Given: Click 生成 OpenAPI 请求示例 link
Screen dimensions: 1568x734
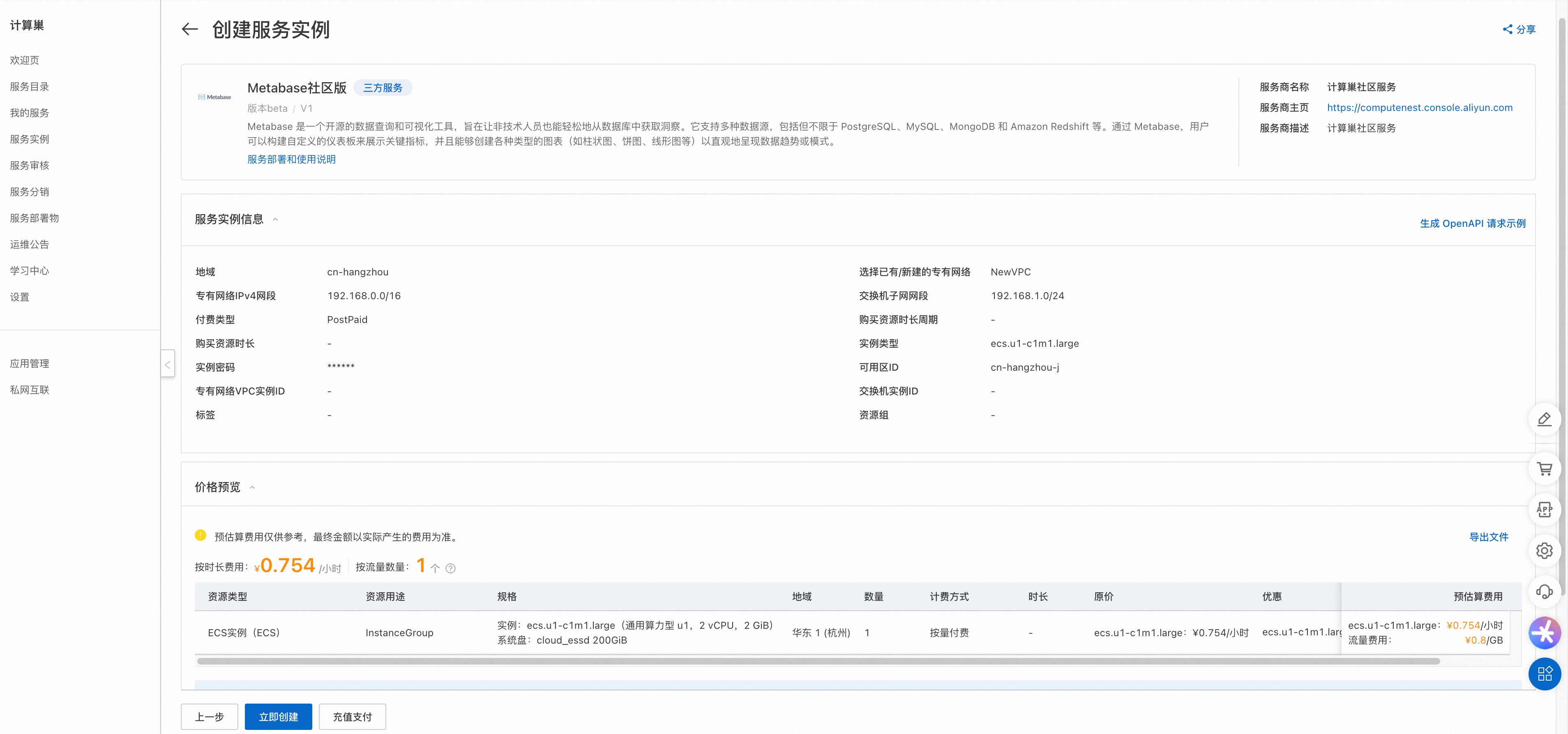Looking at the screenshot, I should click(x=1472, y=224).
